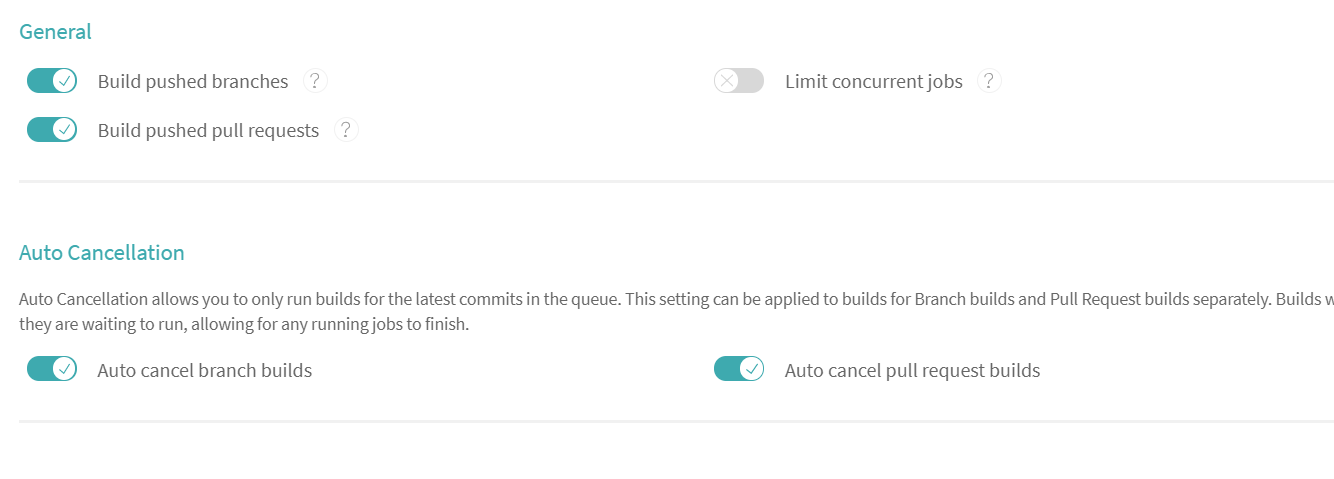1334x479 pixels.
Task: Open help for Build pushed pull requests
Action: tap(346, 130)
